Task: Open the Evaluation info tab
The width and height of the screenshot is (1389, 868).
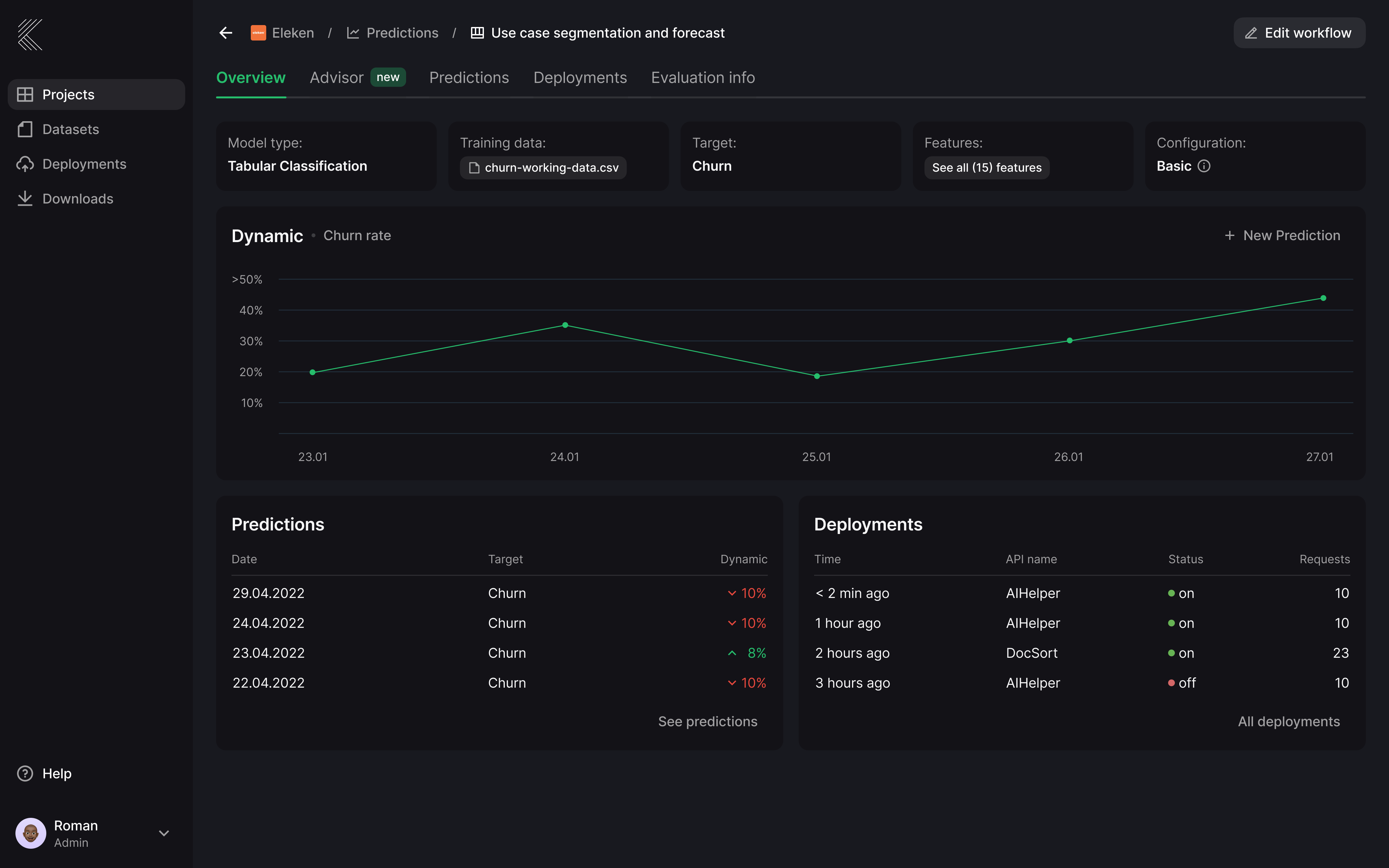Action: [703, 77]
